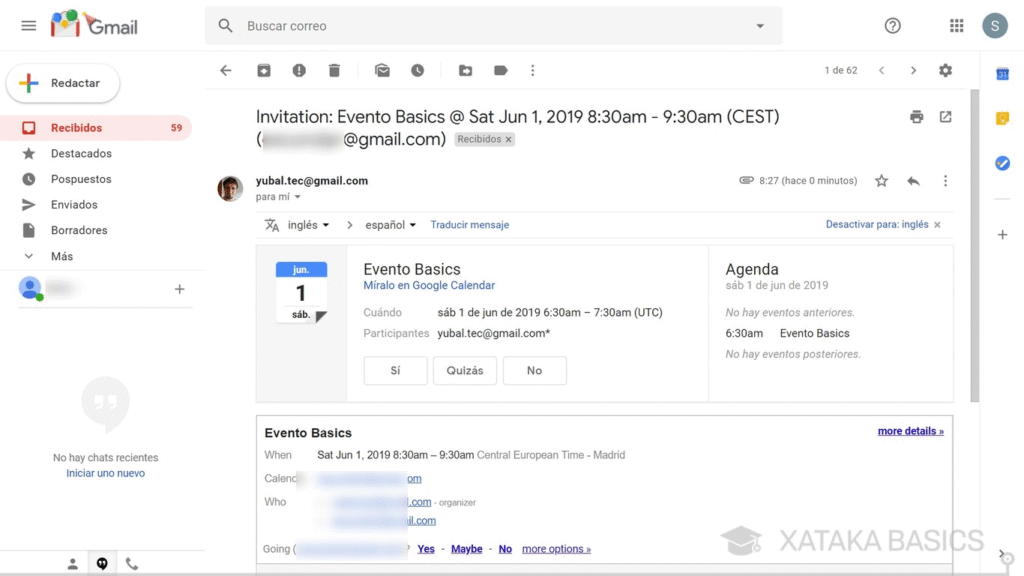Go to Enviados folder
Screen dimensions: 1024x576
[74, 205]
